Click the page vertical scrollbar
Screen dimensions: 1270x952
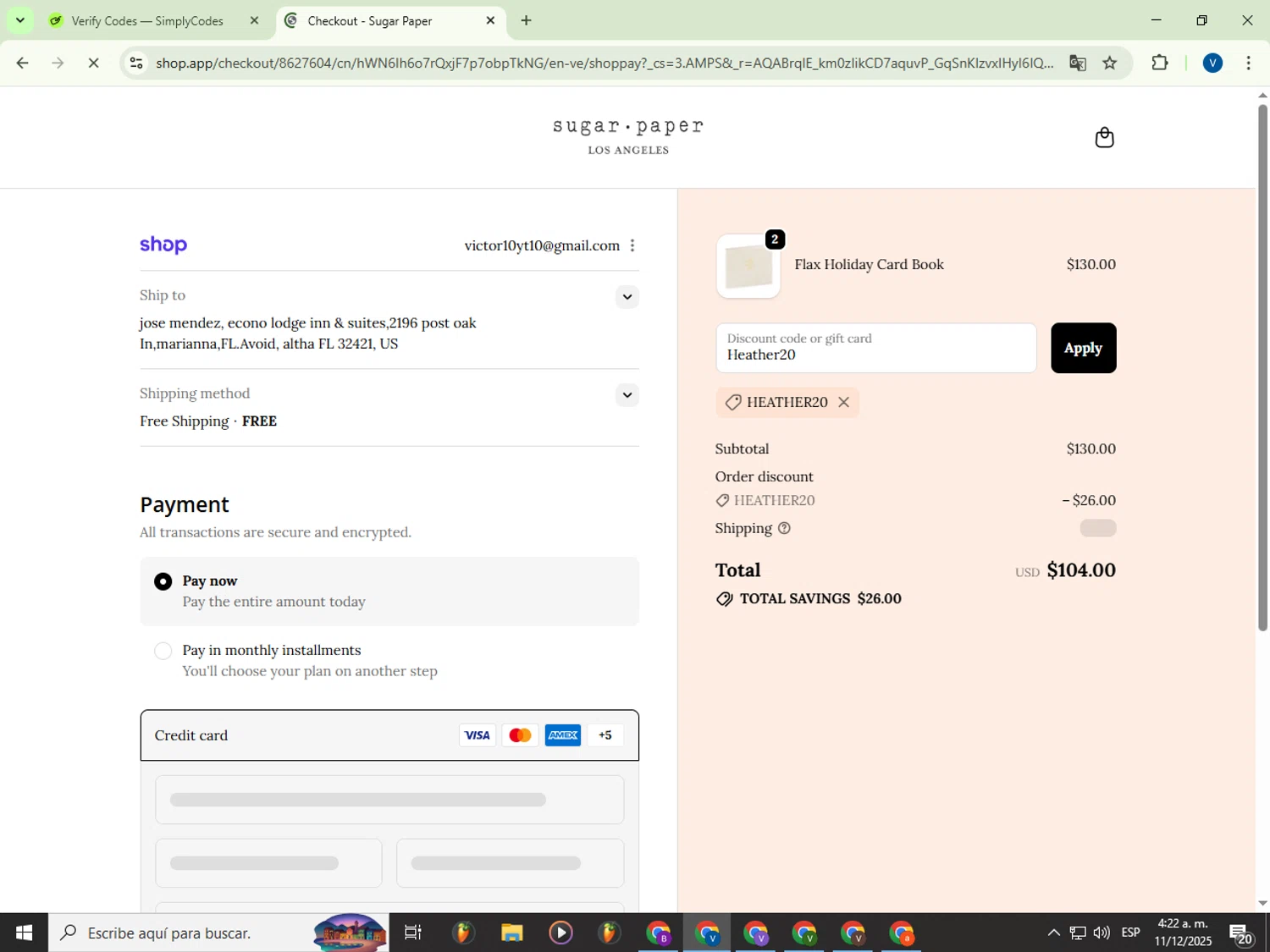(1262, 368)
